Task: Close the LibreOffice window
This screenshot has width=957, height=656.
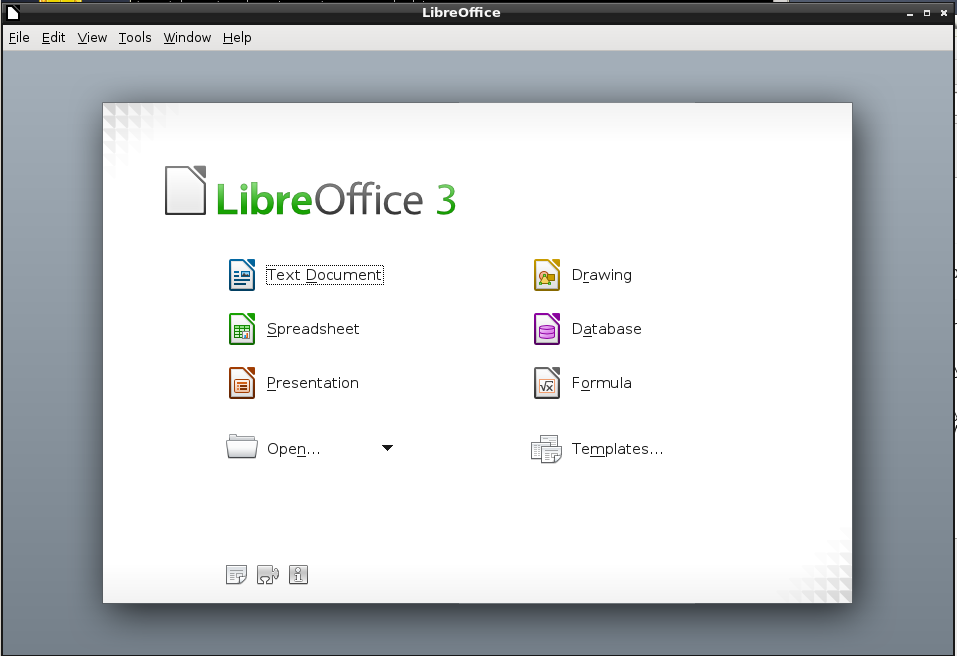Action: click(944, 13)
